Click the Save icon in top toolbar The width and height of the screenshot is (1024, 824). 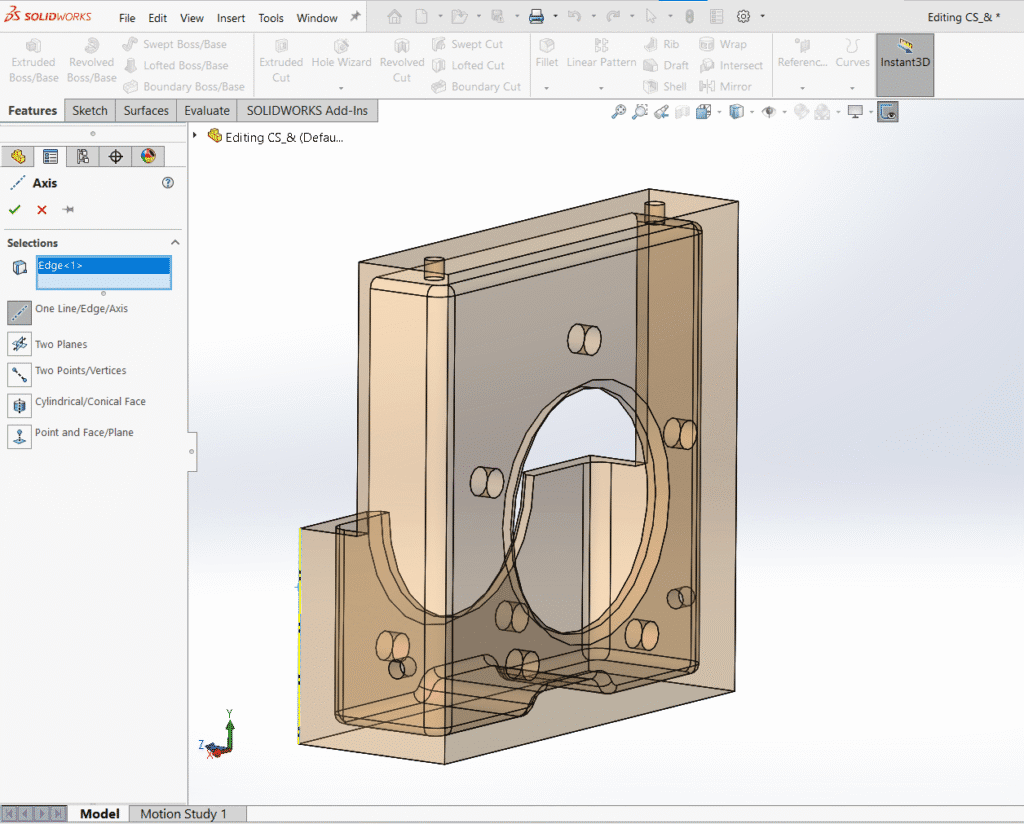coord(498,17)
